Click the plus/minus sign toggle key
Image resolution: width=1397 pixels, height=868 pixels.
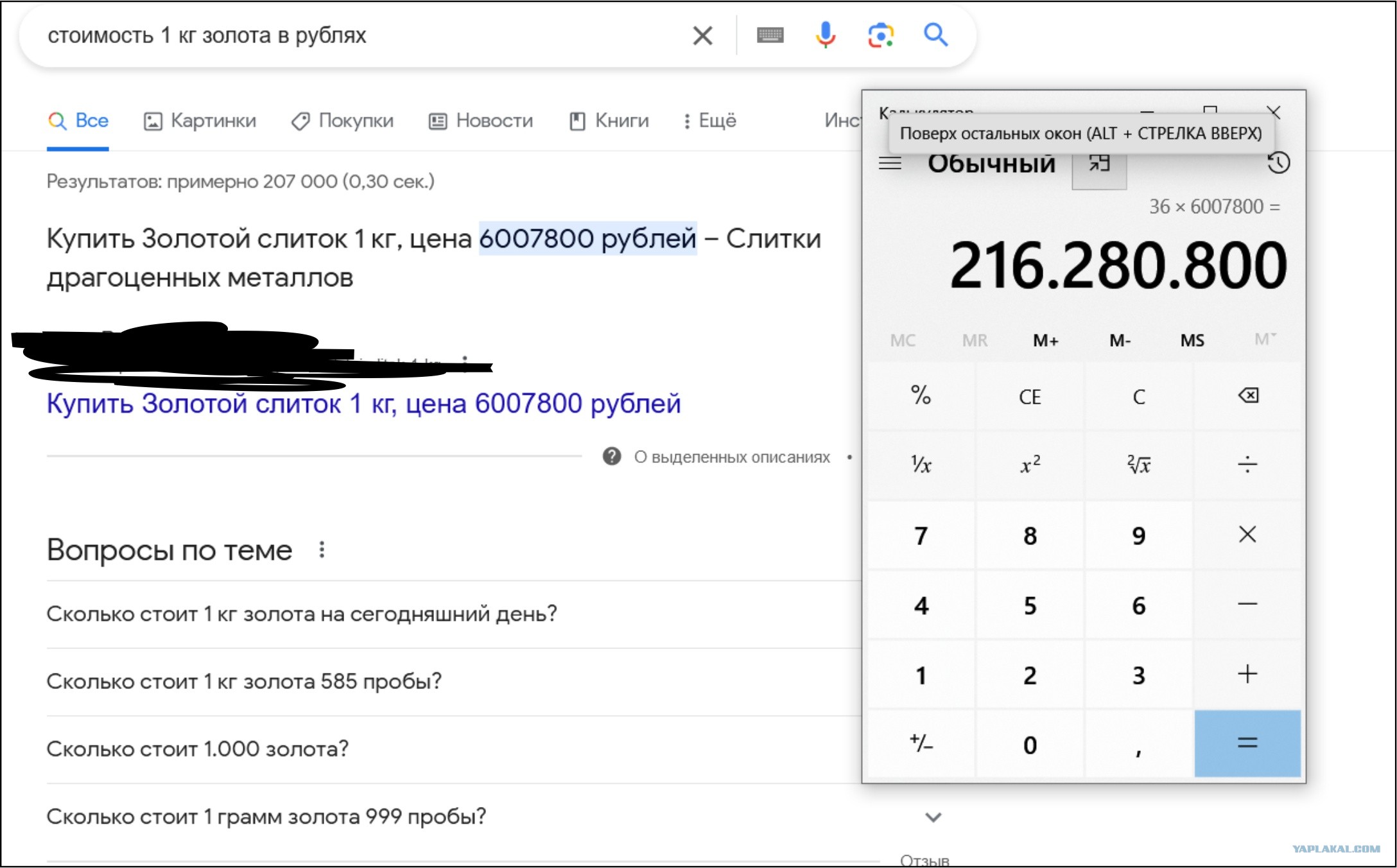[921, 743]
